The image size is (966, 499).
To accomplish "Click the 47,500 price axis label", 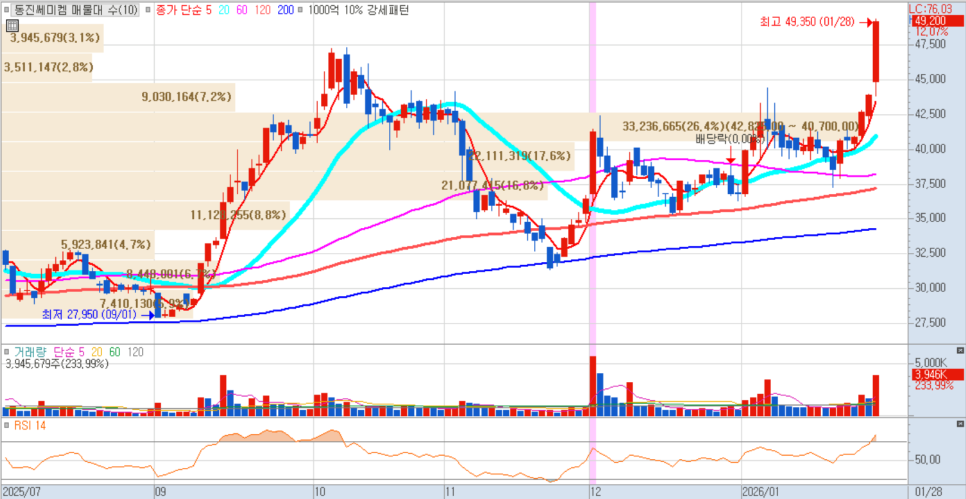I will tap(930, 44).
